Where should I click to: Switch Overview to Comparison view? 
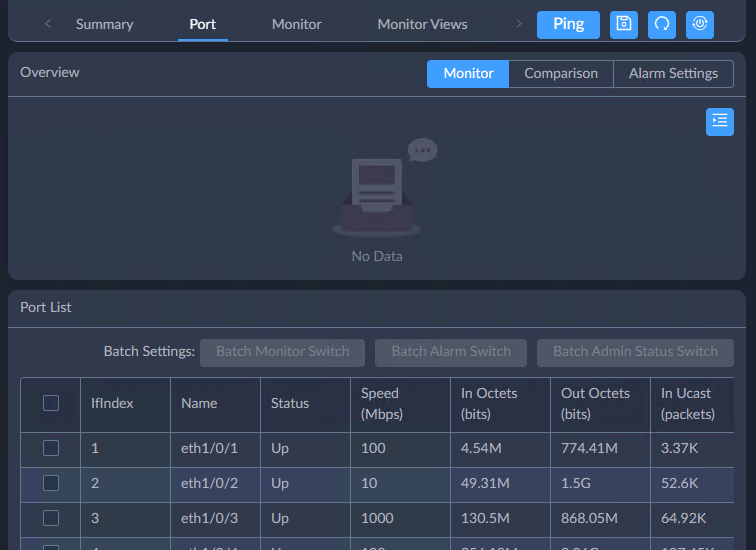pos(561,74)
